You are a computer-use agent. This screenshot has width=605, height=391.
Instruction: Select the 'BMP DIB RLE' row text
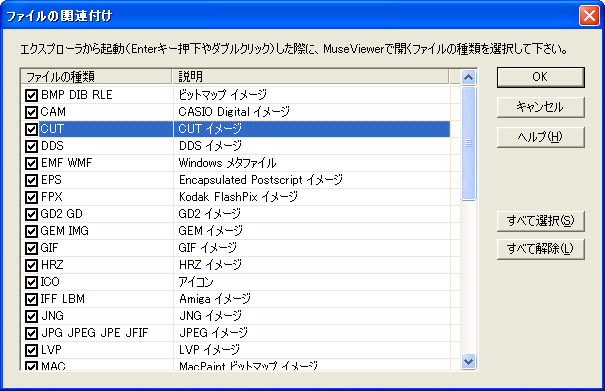76,95
